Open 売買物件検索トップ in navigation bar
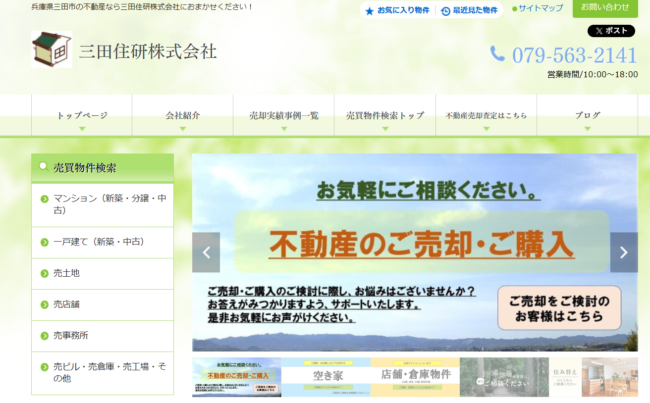650x403 pixels. point(385,115)
